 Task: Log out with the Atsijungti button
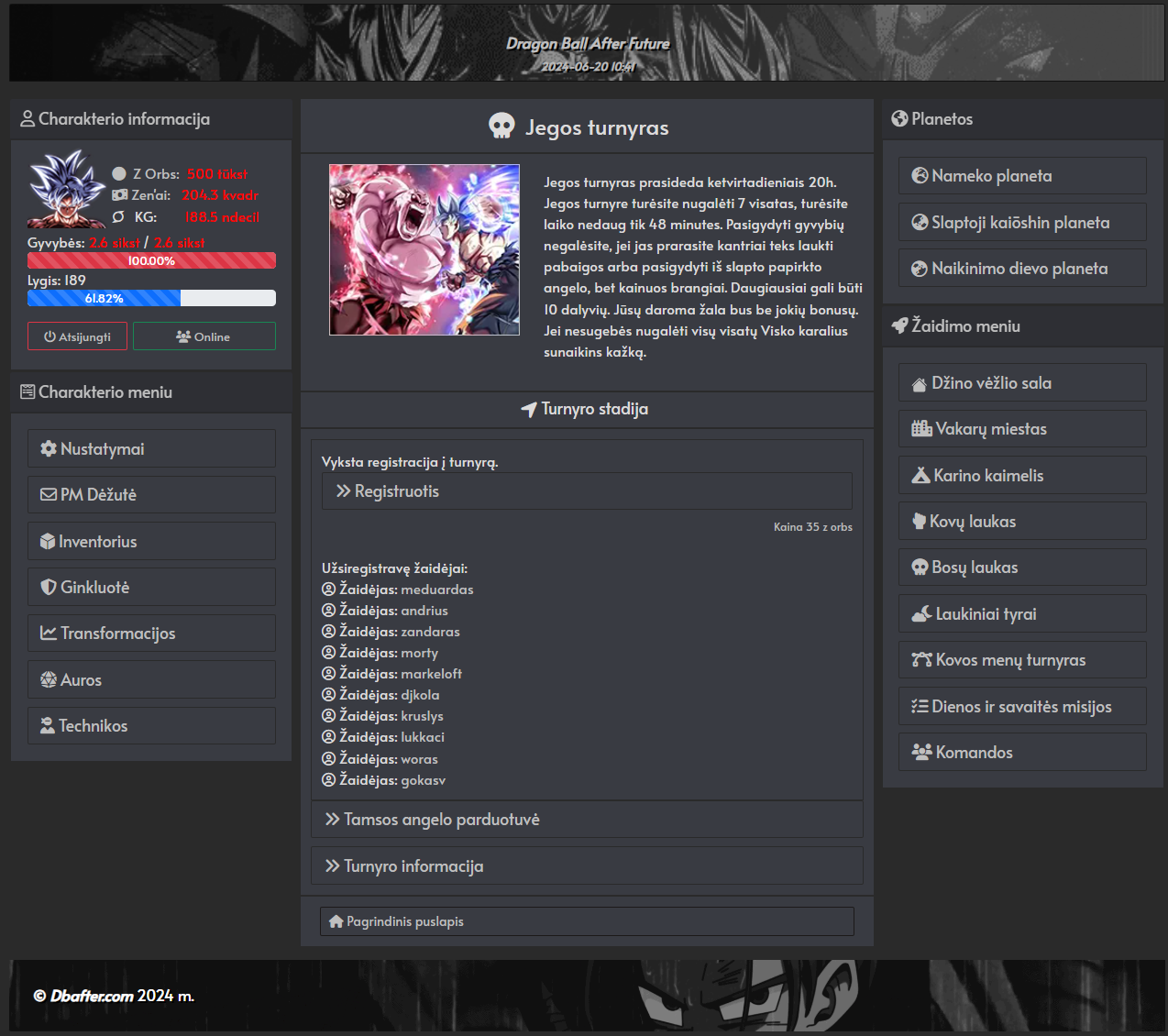[78, 336]
